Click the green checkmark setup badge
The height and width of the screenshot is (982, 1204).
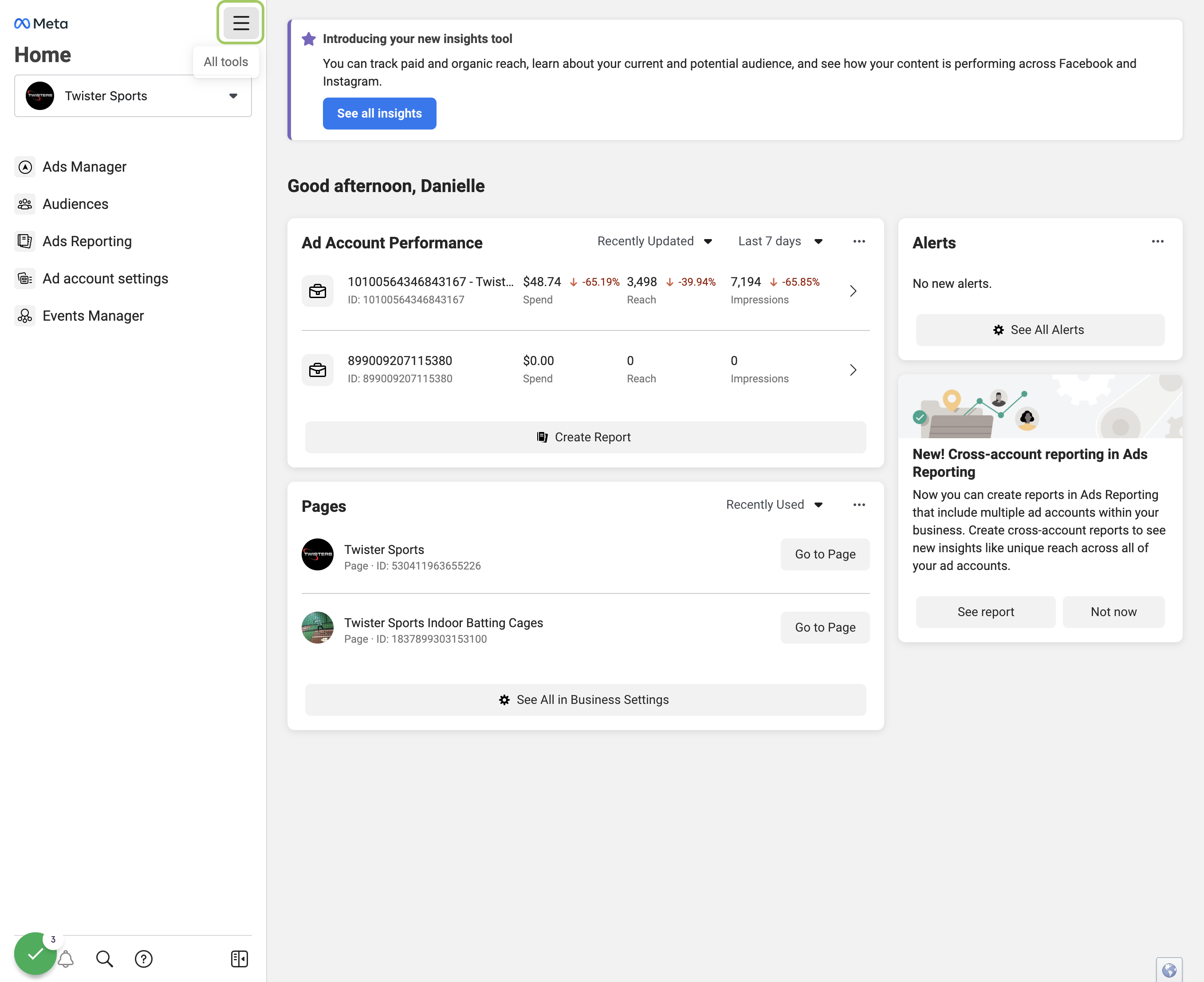pos(35,955)
